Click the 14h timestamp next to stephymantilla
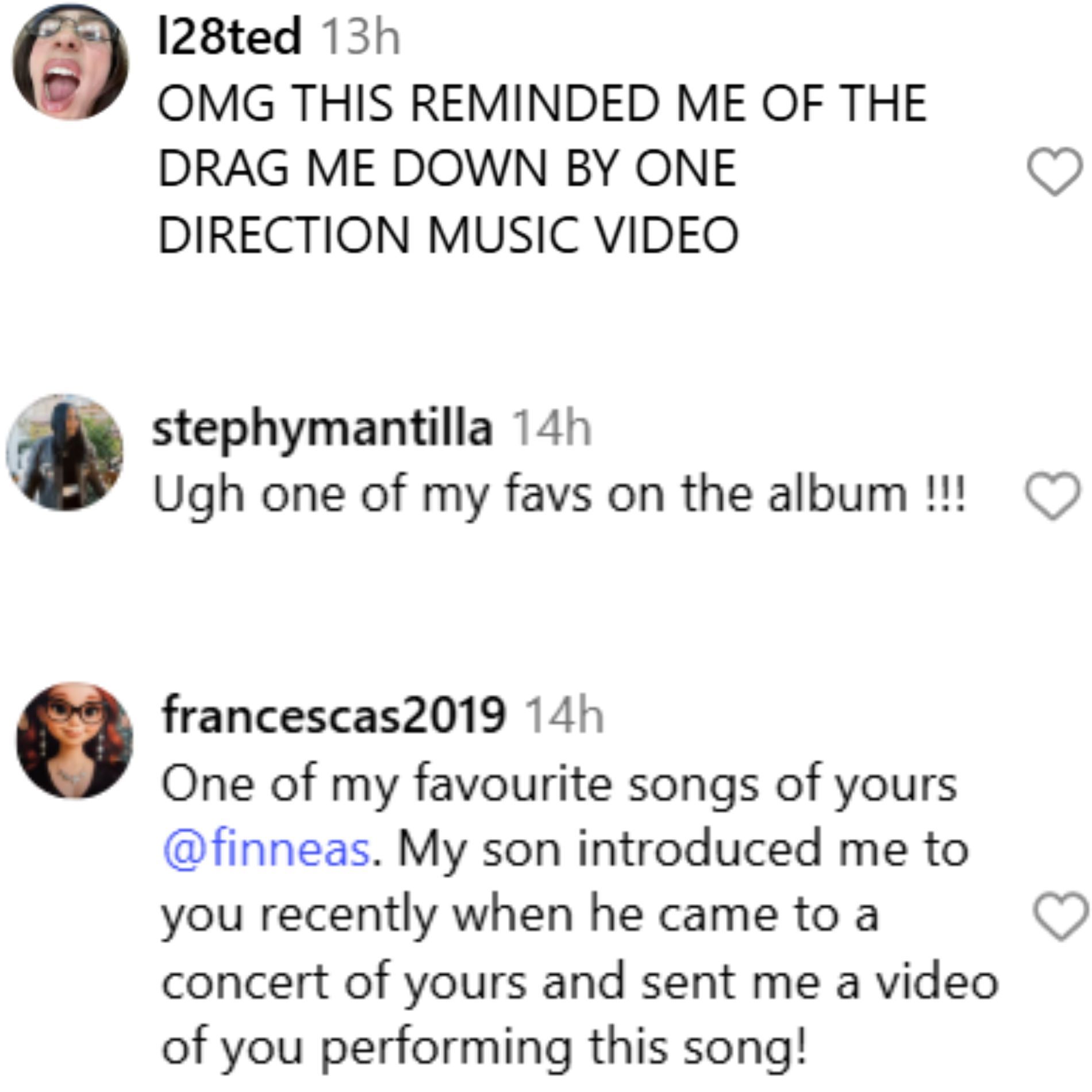Screen dimensions: 1092x1092 tap(552, 429)
